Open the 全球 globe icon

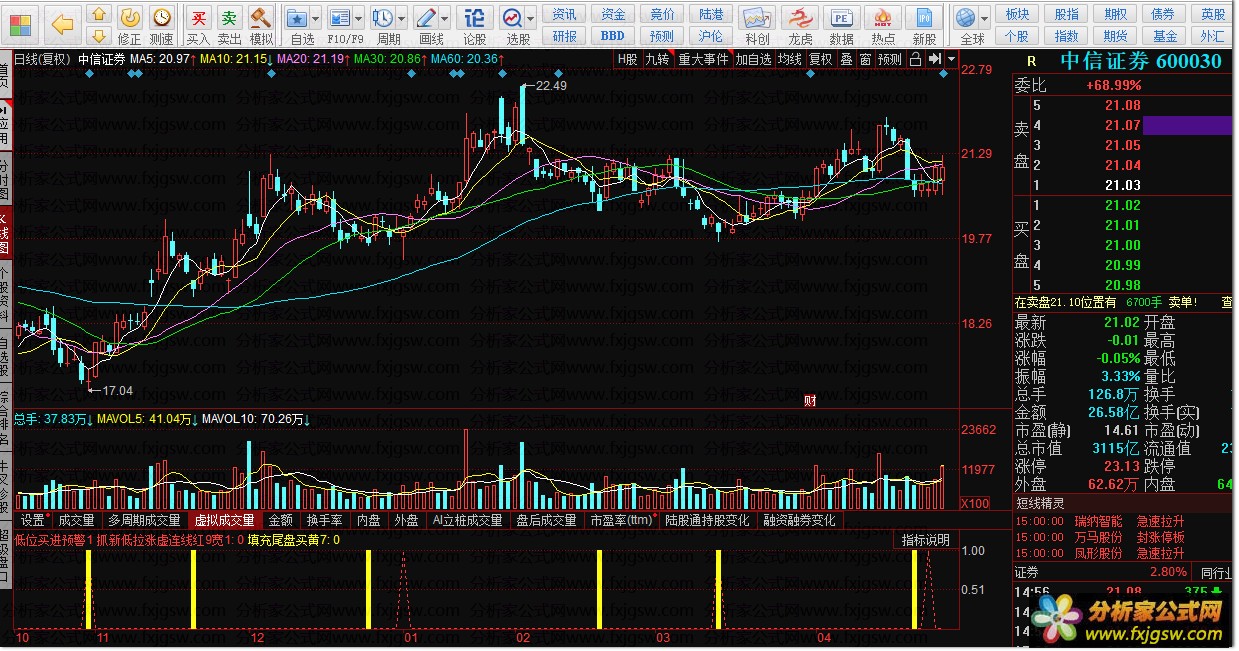[x=967, y=24]
